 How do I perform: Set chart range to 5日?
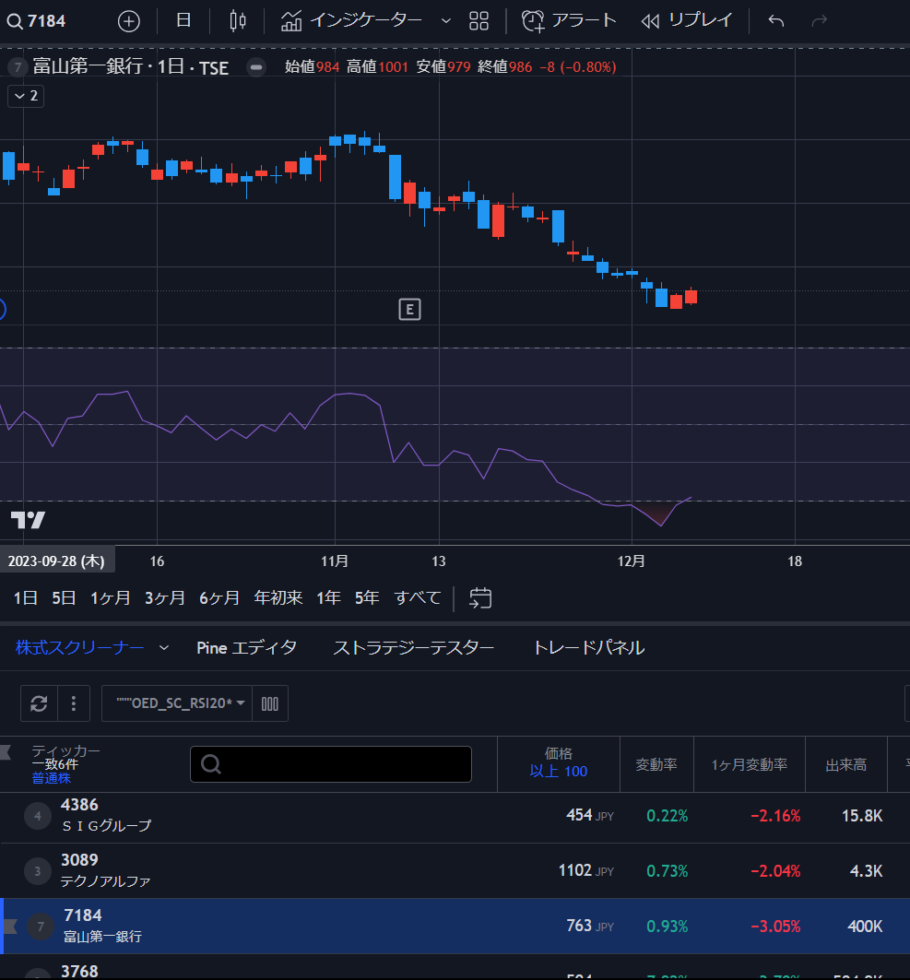tap(64, 598)
